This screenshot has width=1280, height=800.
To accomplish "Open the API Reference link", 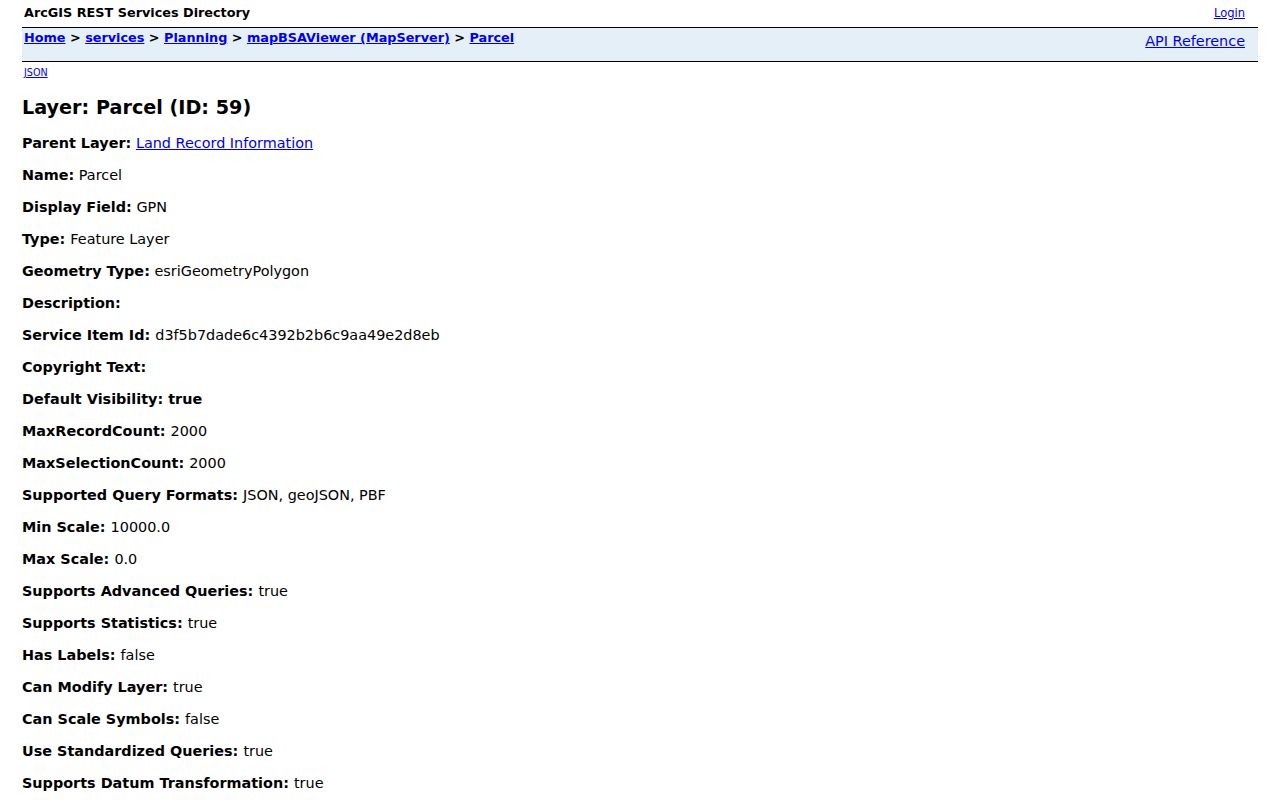I will click(1195, 41).
